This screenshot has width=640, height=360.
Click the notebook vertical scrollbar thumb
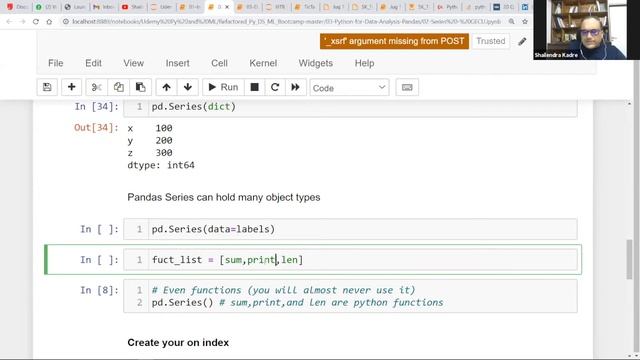(x=629, y=260)
